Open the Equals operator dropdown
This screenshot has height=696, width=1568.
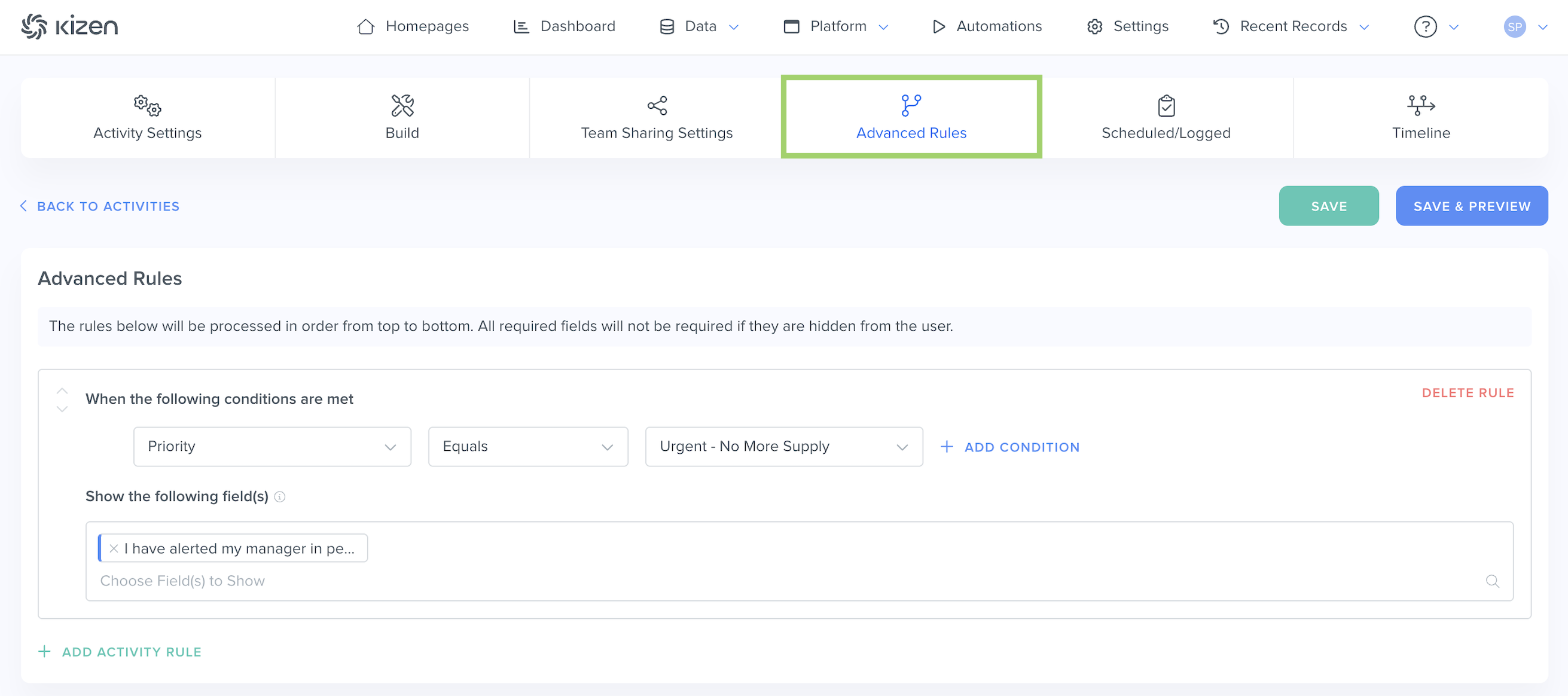pos(527,447)
